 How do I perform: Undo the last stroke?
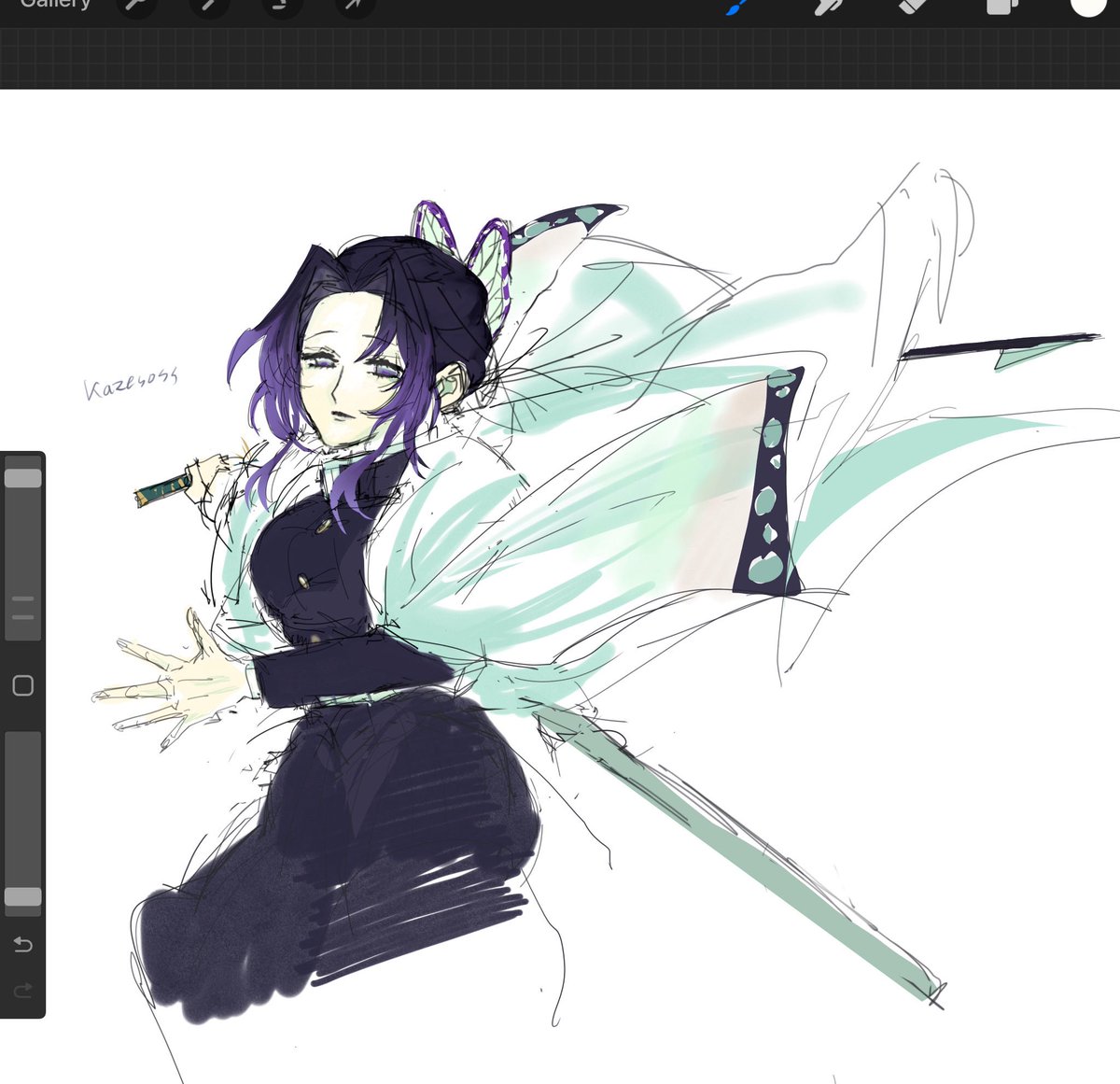23,944
